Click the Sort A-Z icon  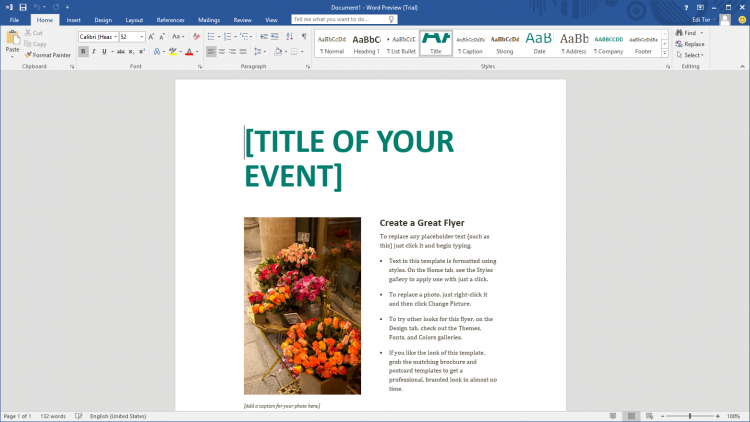click(289, 37)
